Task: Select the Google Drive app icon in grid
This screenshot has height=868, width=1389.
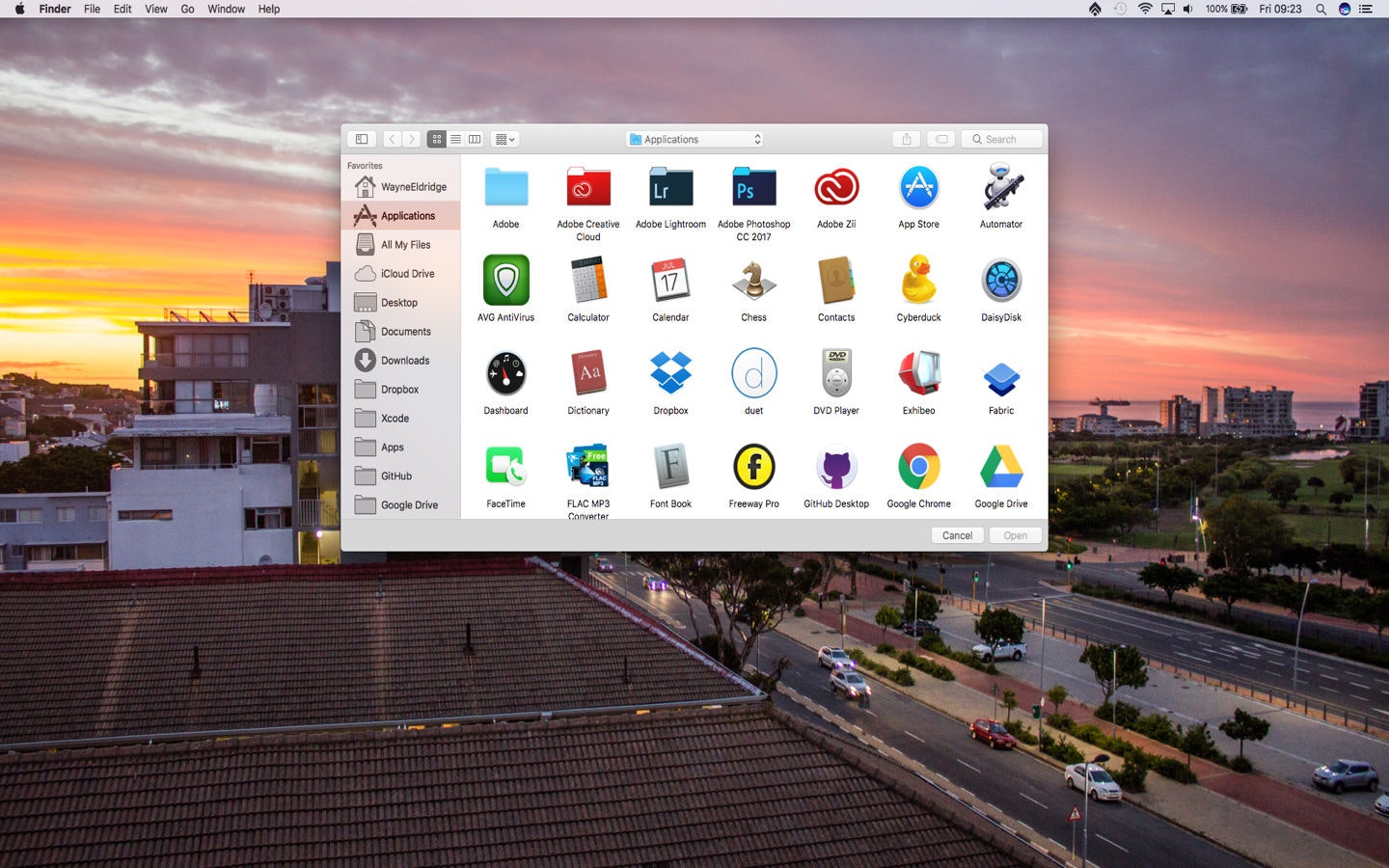Action: point(1001,467)
